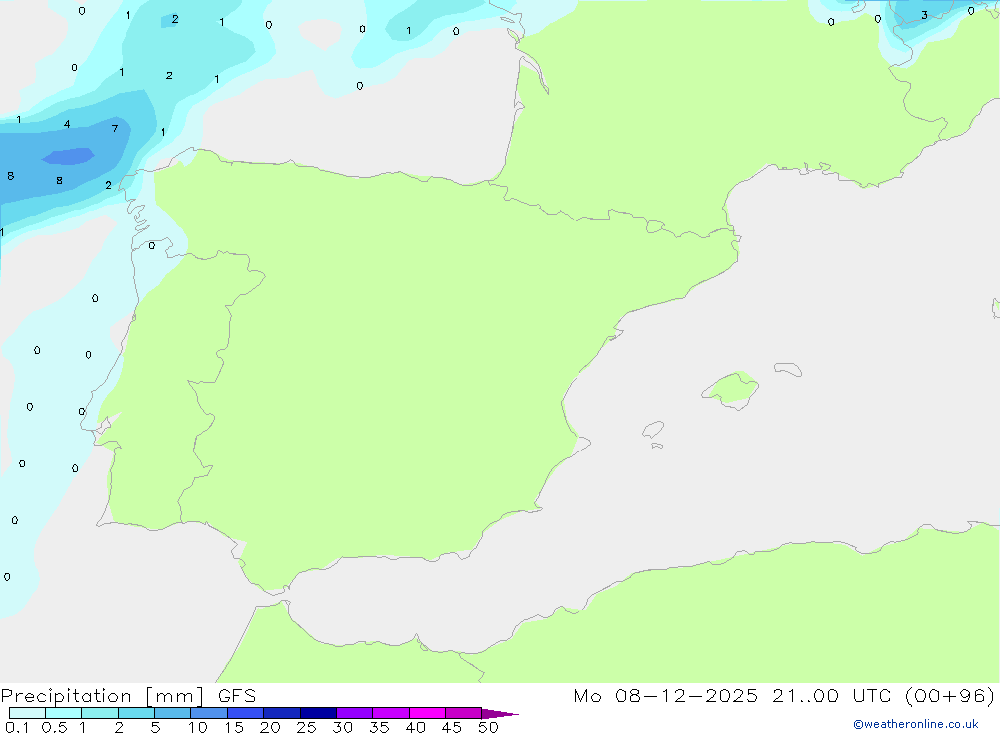Click the '50' legend scale label
This screenshot has height=733, width=1000.
pyautogui.click(x=488, y=727)
